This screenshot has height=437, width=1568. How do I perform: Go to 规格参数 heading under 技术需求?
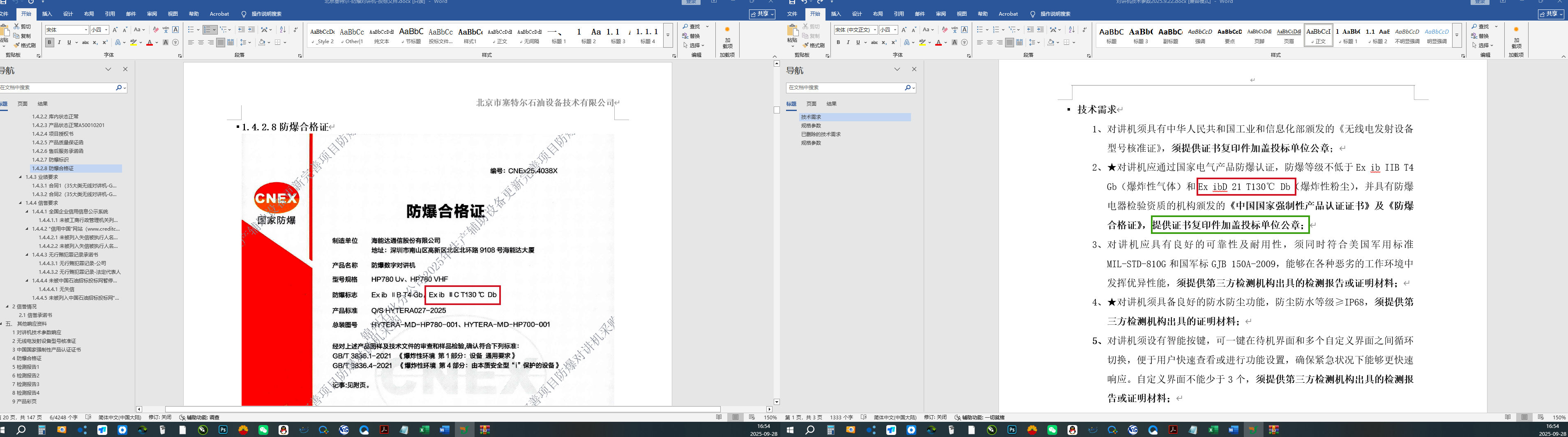tap(811, 126)
